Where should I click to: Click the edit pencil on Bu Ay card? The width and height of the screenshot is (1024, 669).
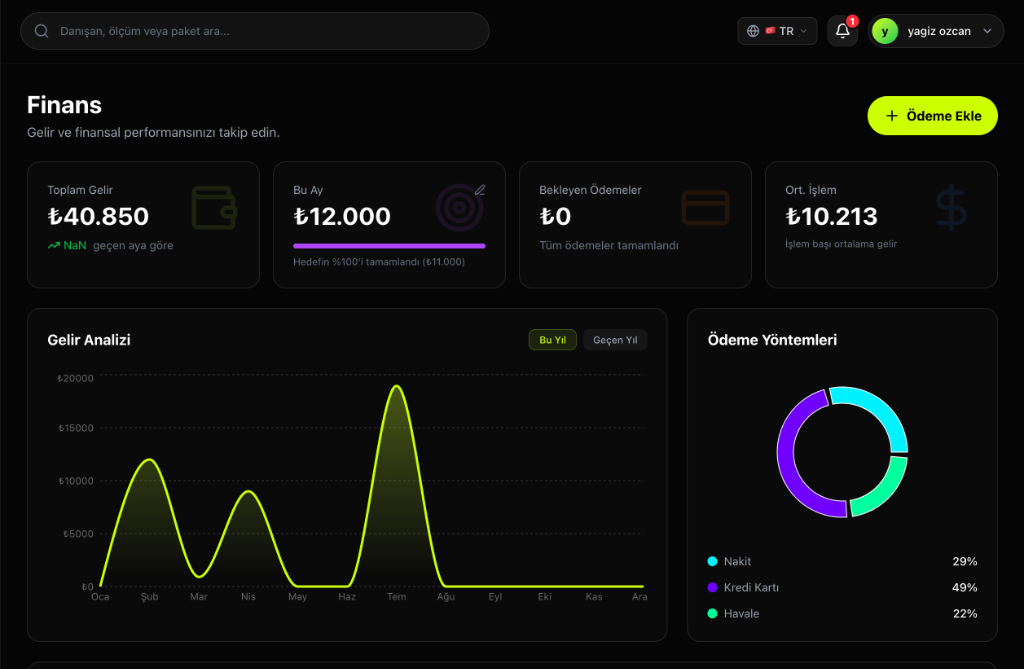pos(480,189)
